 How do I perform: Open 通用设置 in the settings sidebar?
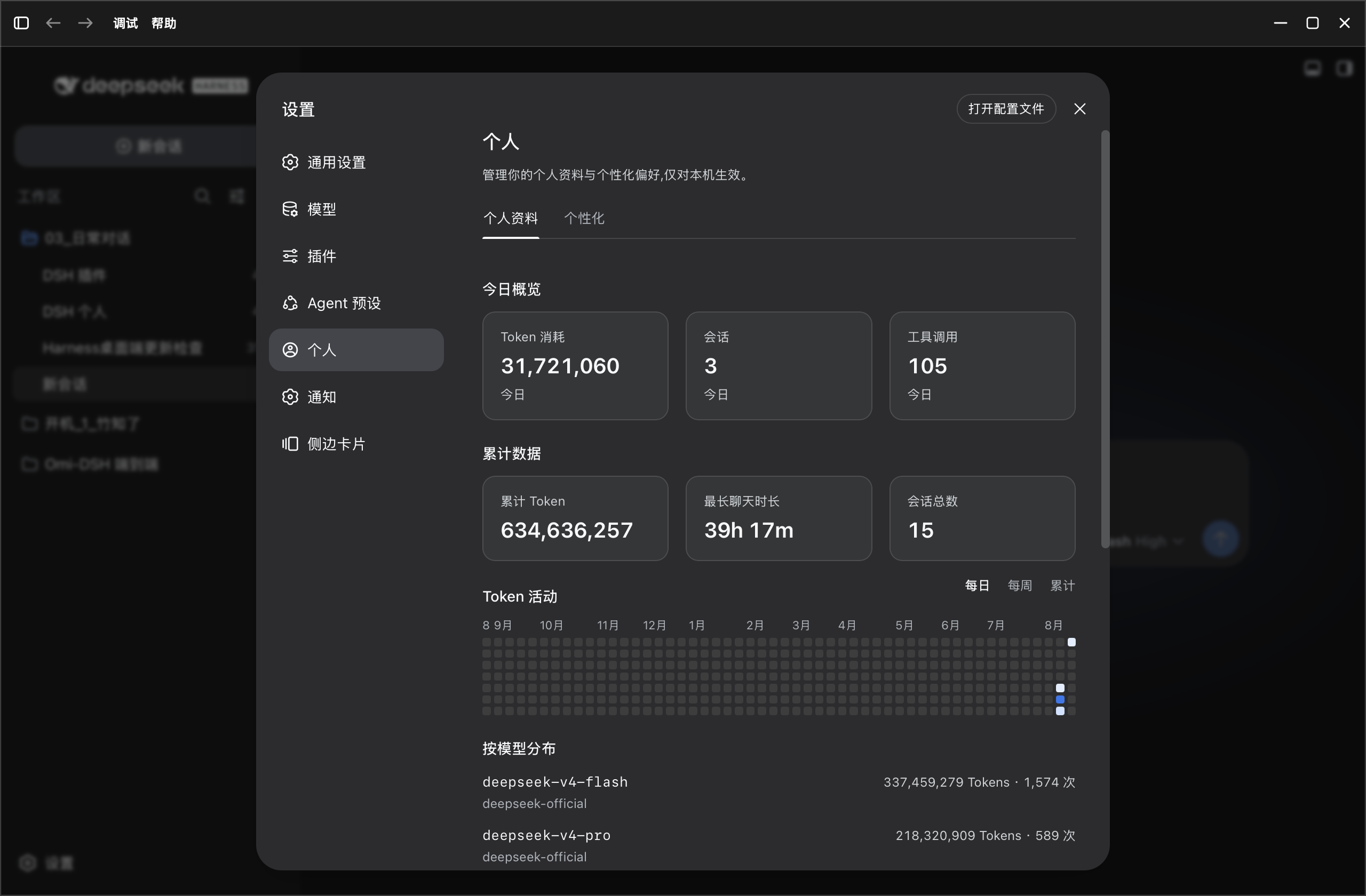[x=356, y=162]
